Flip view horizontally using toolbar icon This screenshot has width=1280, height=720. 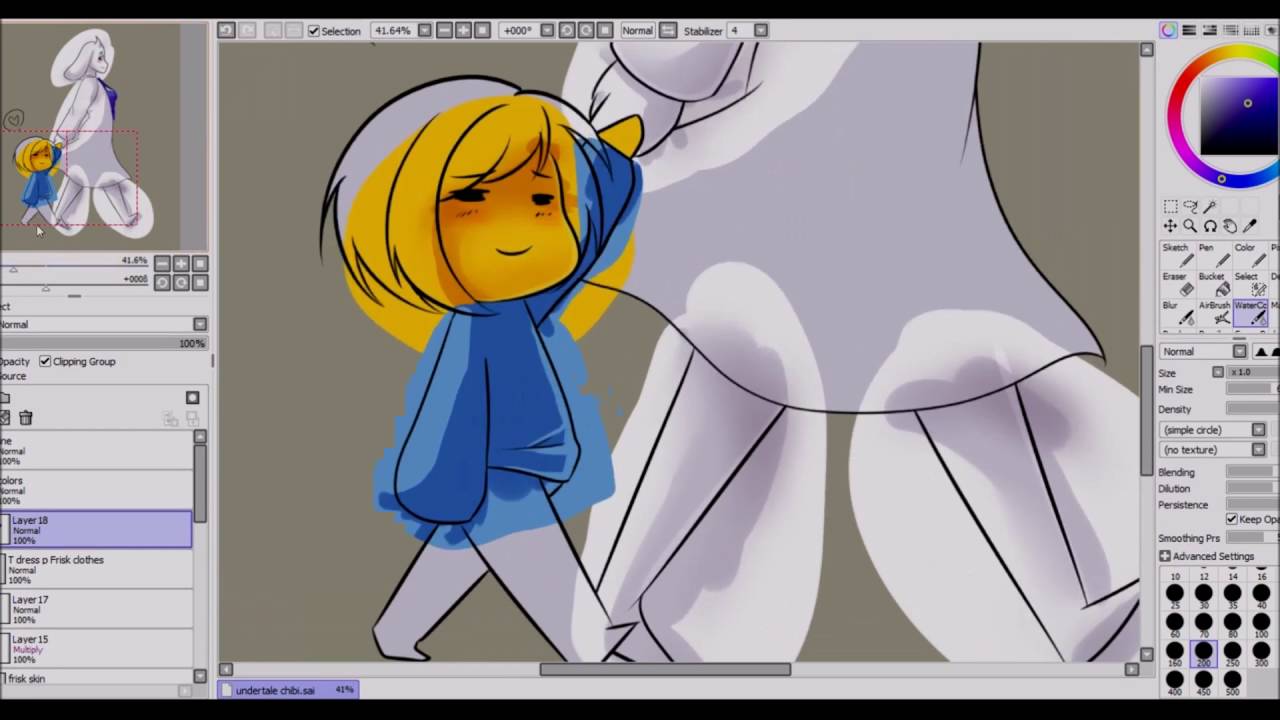click(x=668, y=31)
